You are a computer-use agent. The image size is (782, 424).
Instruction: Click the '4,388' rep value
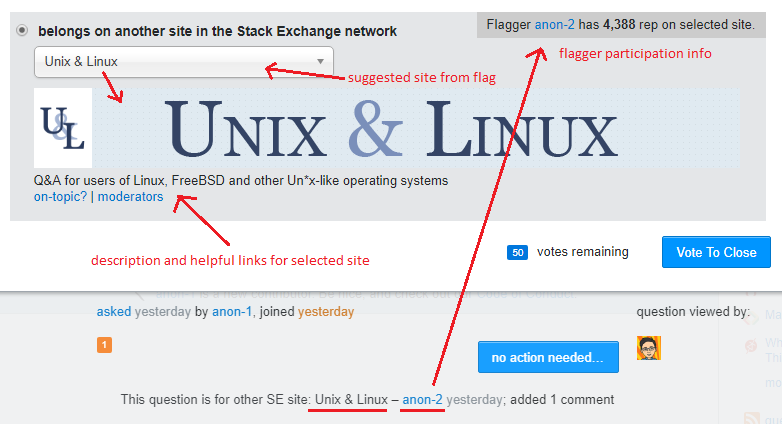coord(619,24)
